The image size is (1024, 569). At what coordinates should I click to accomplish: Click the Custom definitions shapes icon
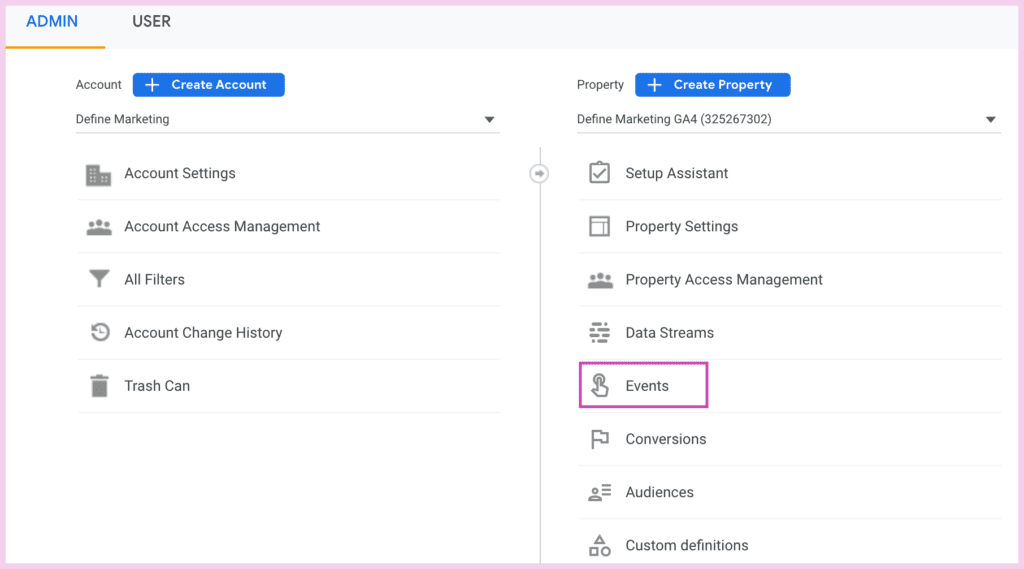(x=600, y=545)
